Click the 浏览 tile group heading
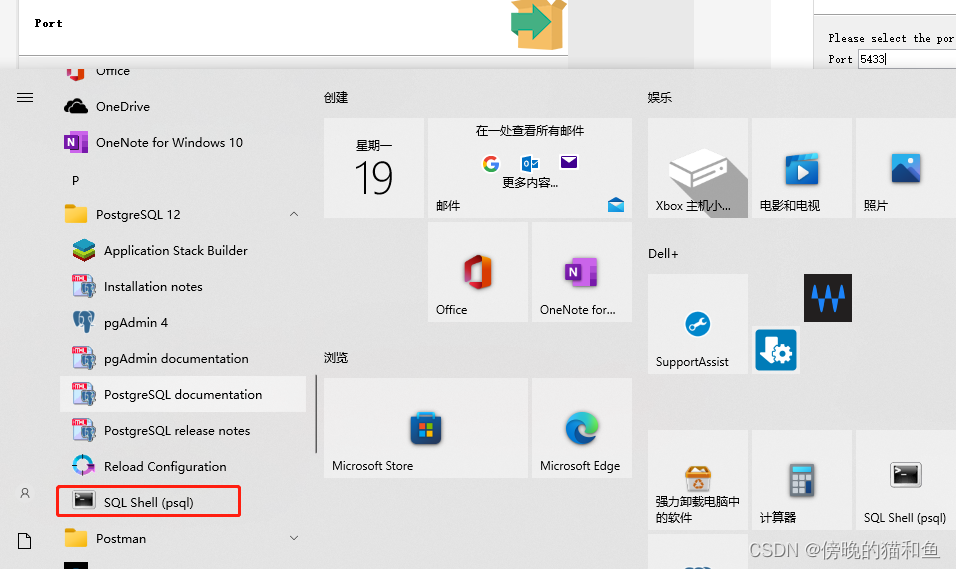This screenshot has height=569, width=956. (336, 358)
